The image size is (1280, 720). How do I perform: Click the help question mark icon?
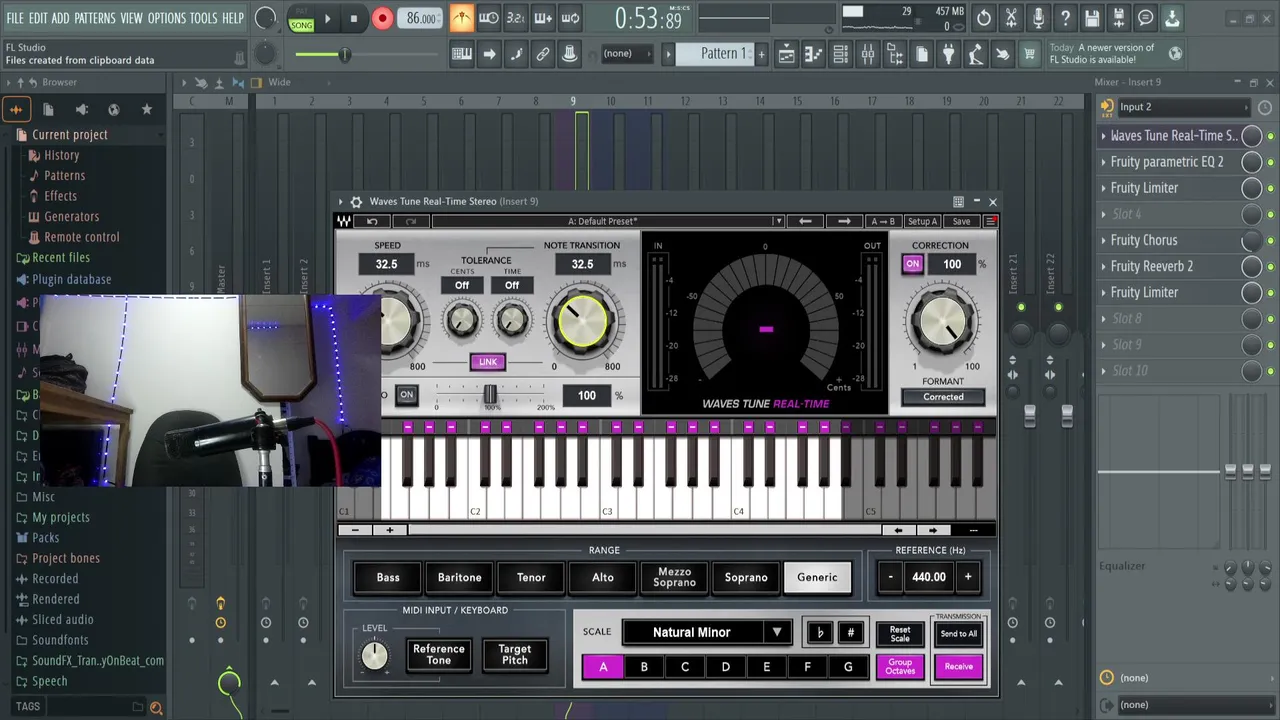[1065, 18]
